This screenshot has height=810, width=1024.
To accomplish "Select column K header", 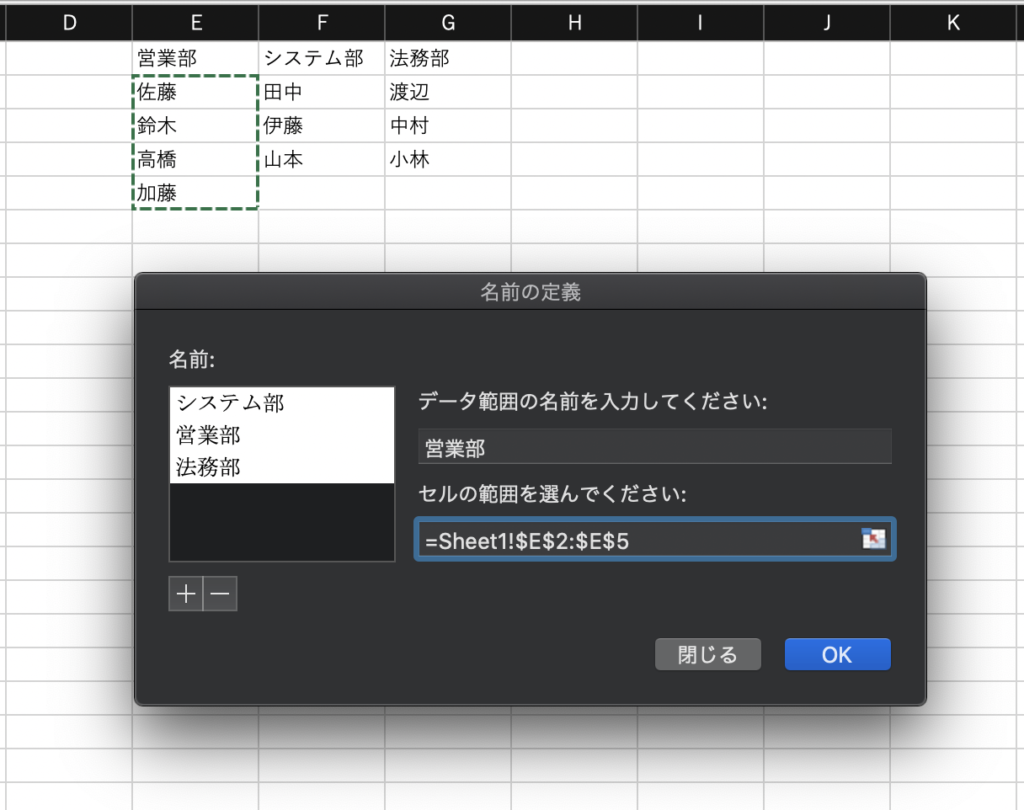I will pos(953,23).
